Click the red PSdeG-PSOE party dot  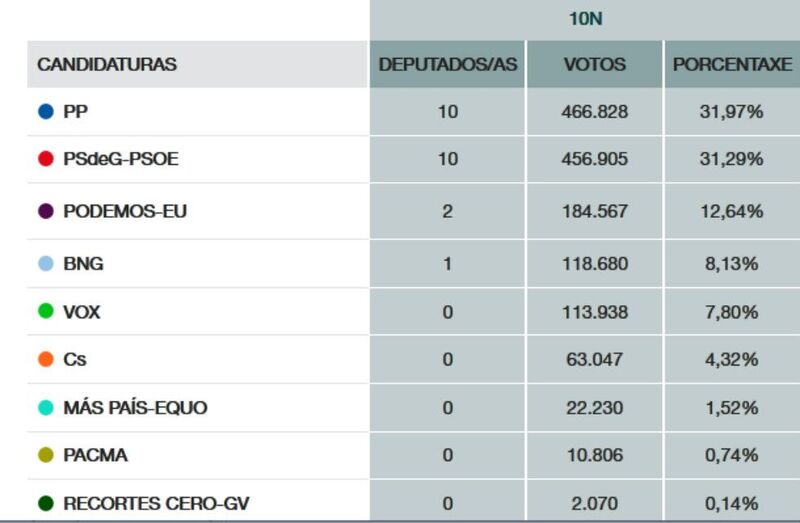tap(45, 159)
